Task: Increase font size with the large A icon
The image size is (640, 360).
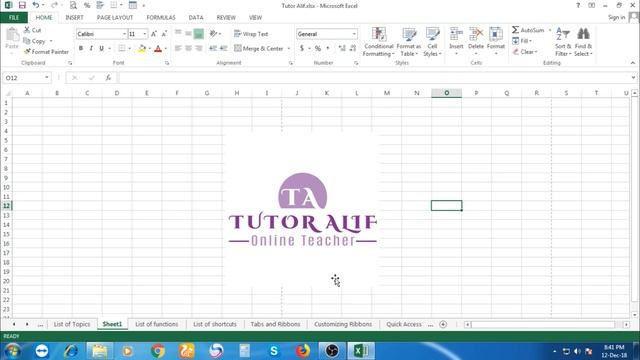Action: coord(154,34)
